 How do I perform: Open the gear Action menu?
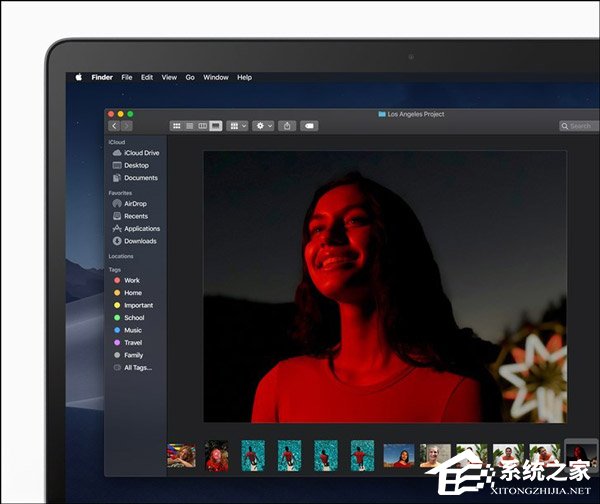(263, 126)
